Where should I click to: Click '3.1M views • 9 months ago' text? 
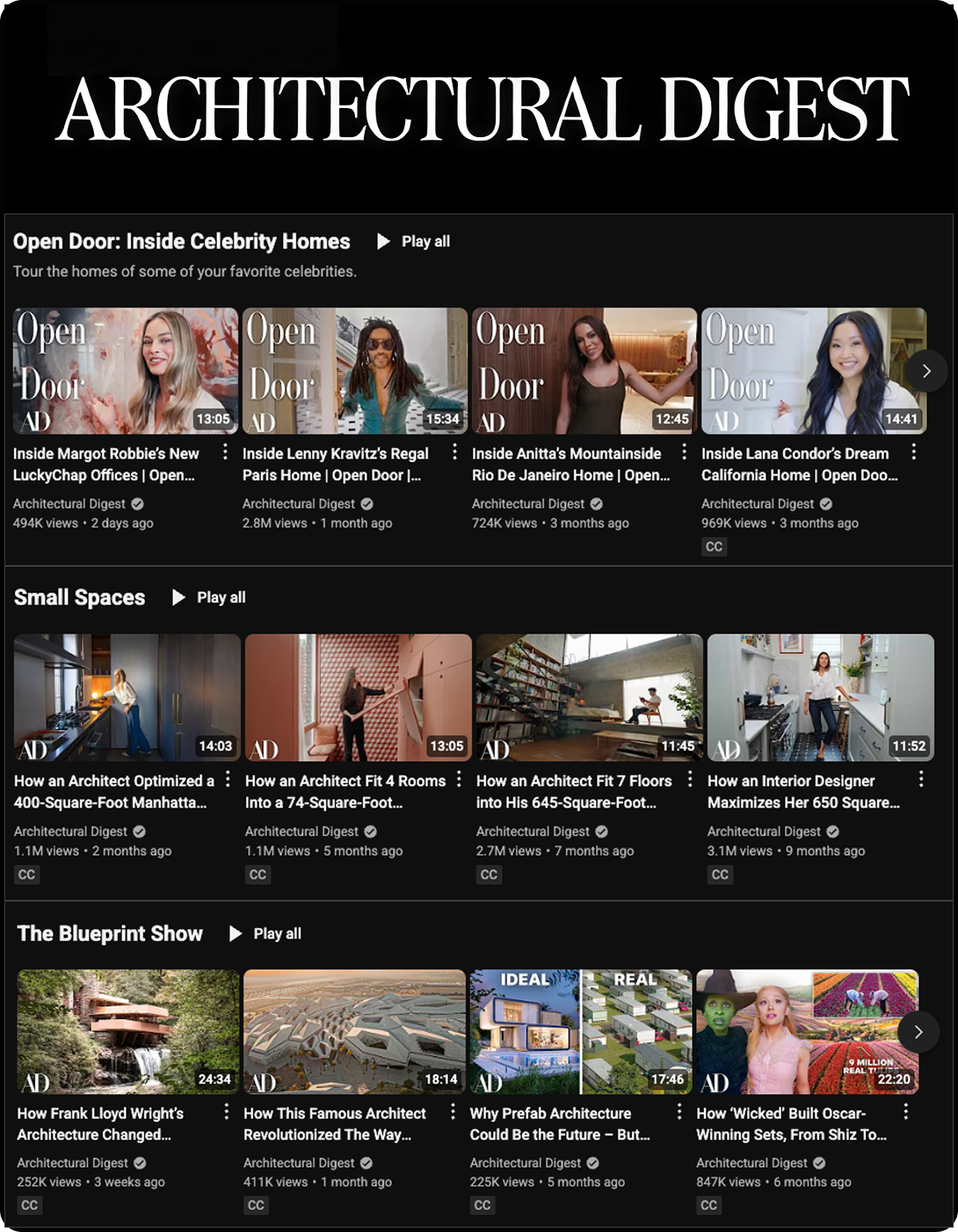[x=787, y=851]
